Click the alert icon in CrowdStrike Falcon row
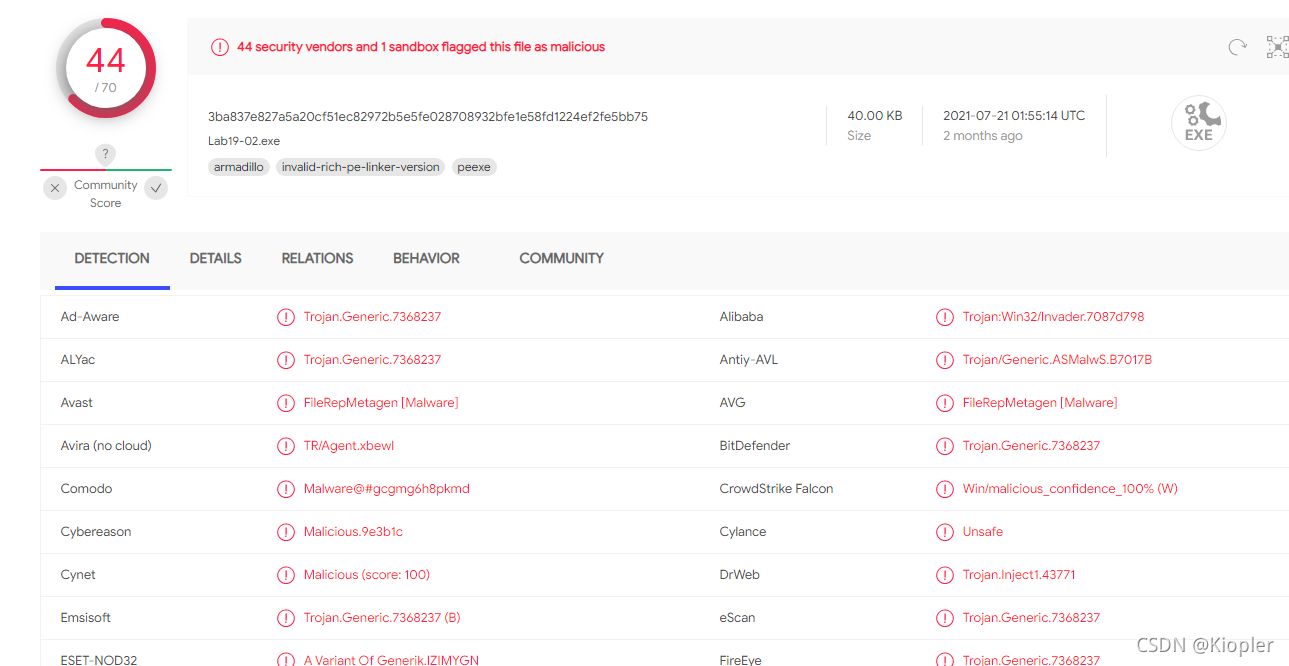Viewport: 1289px width, 666px height. (945, 489)
